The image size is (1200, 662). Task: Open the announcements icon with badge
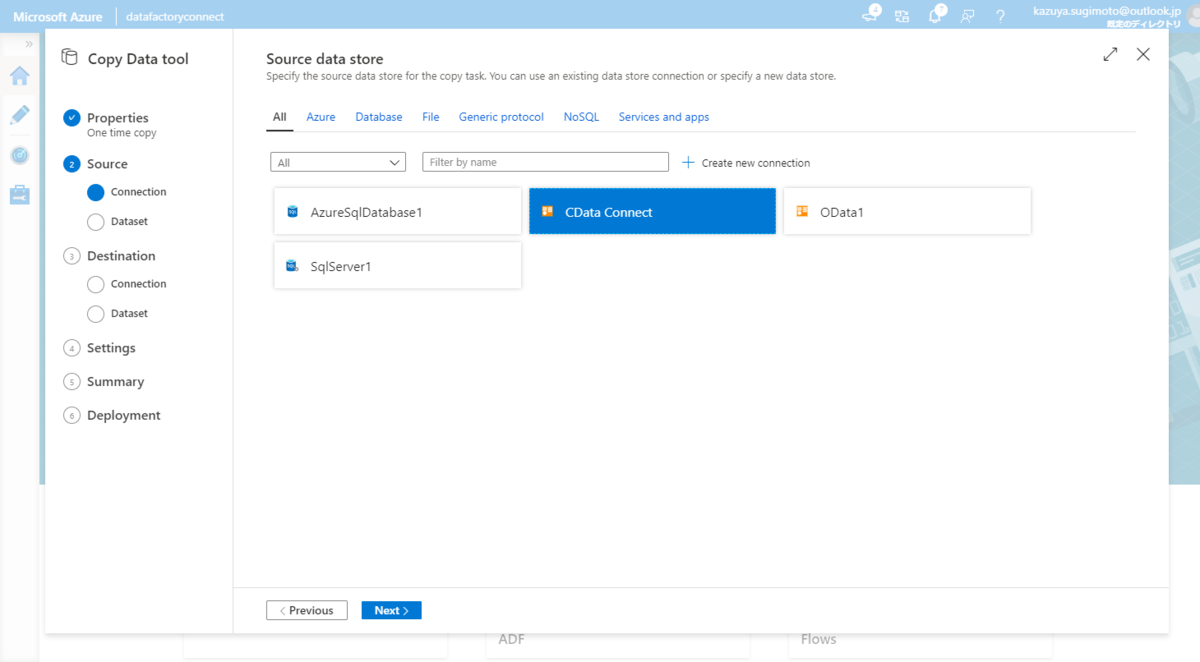(x=870, y=14)
